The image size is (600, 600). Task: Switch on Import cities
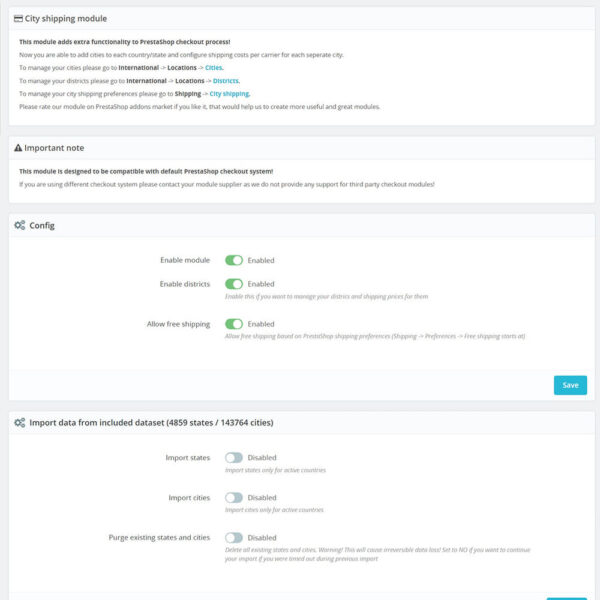pyautogui.click(x=234, y=497)
